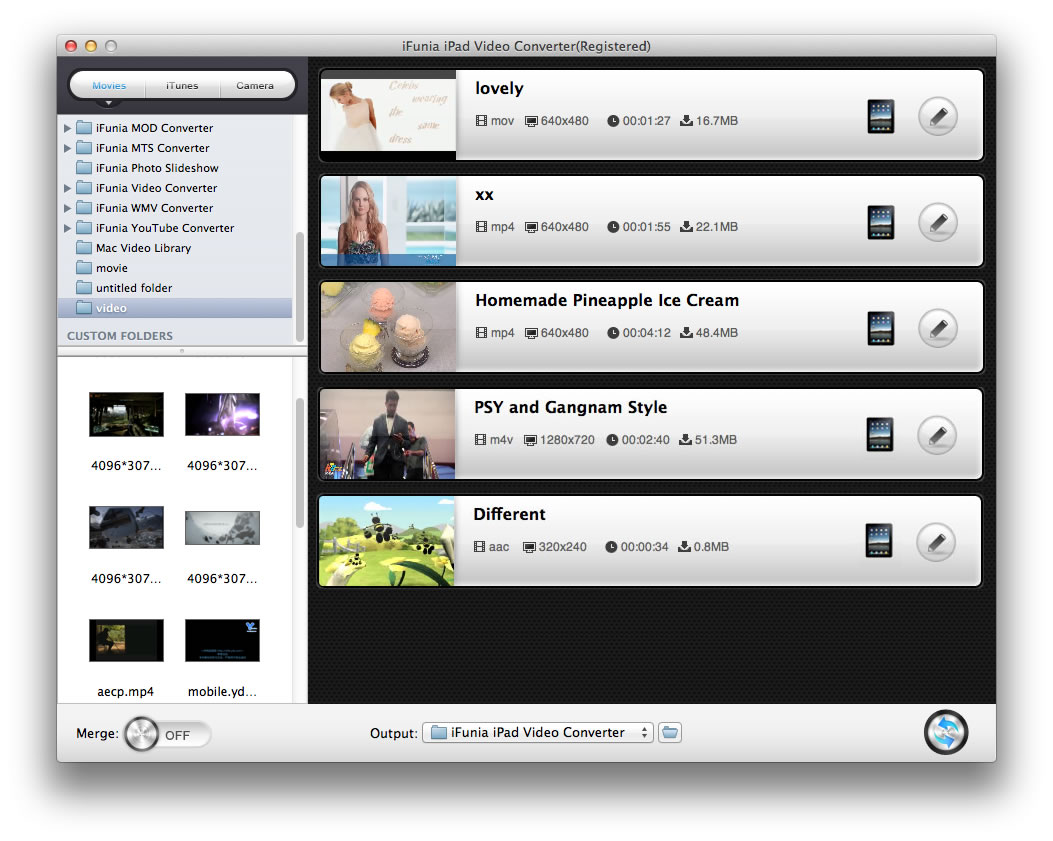Viewport: 1053px width, 841px height.
Task: Toggle the Merge switch currently OFF
Action: [x=167, y=734]
